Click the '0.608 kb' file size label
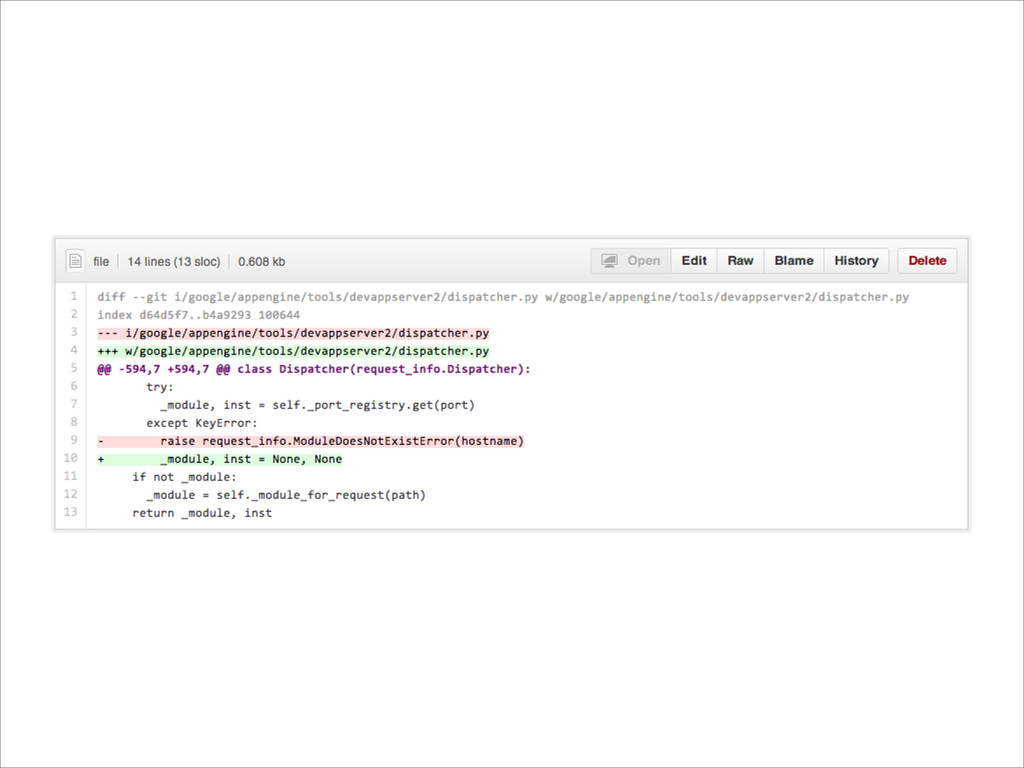The image size is (1024, 768). (261, 262)
